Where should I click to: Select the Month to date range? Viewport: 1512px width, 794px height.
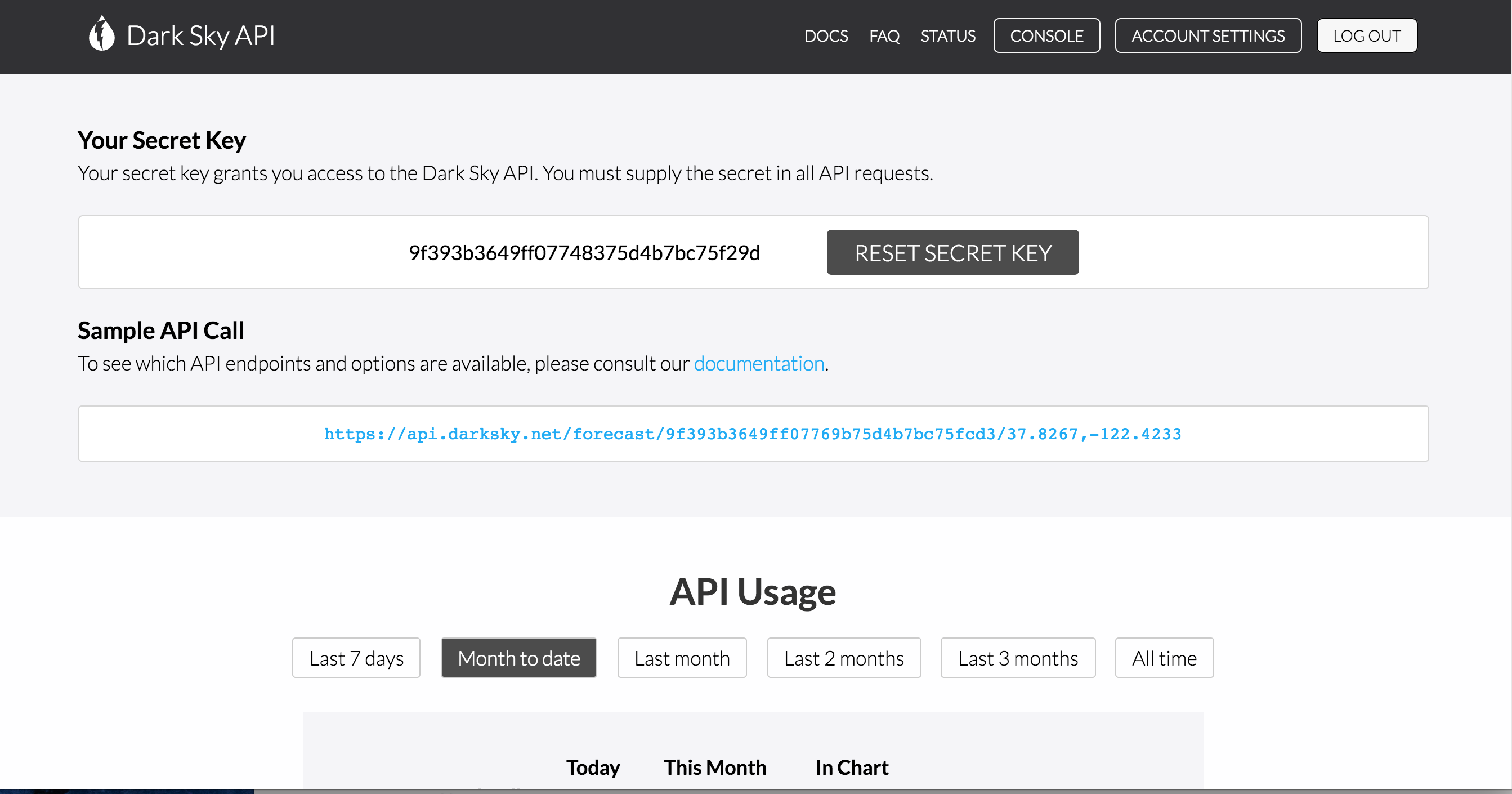coord(519,658)
